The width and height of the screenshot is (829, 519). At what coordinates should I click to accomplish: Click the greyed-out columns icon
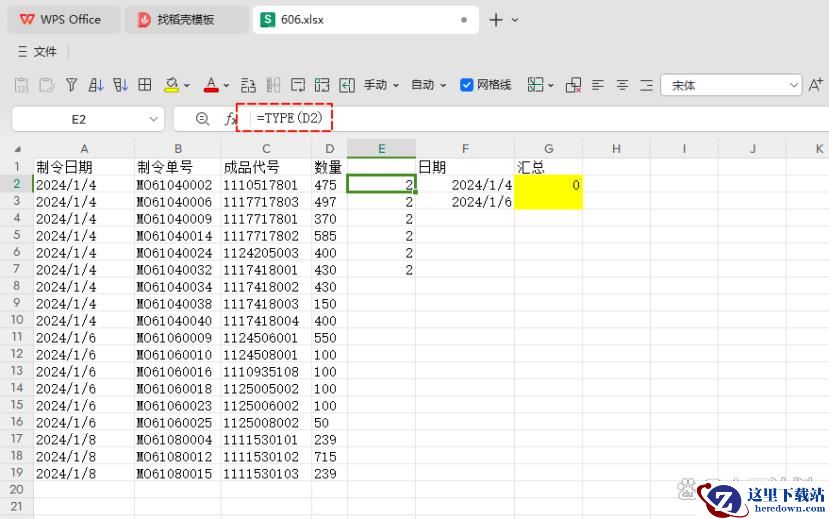point(273,85)
